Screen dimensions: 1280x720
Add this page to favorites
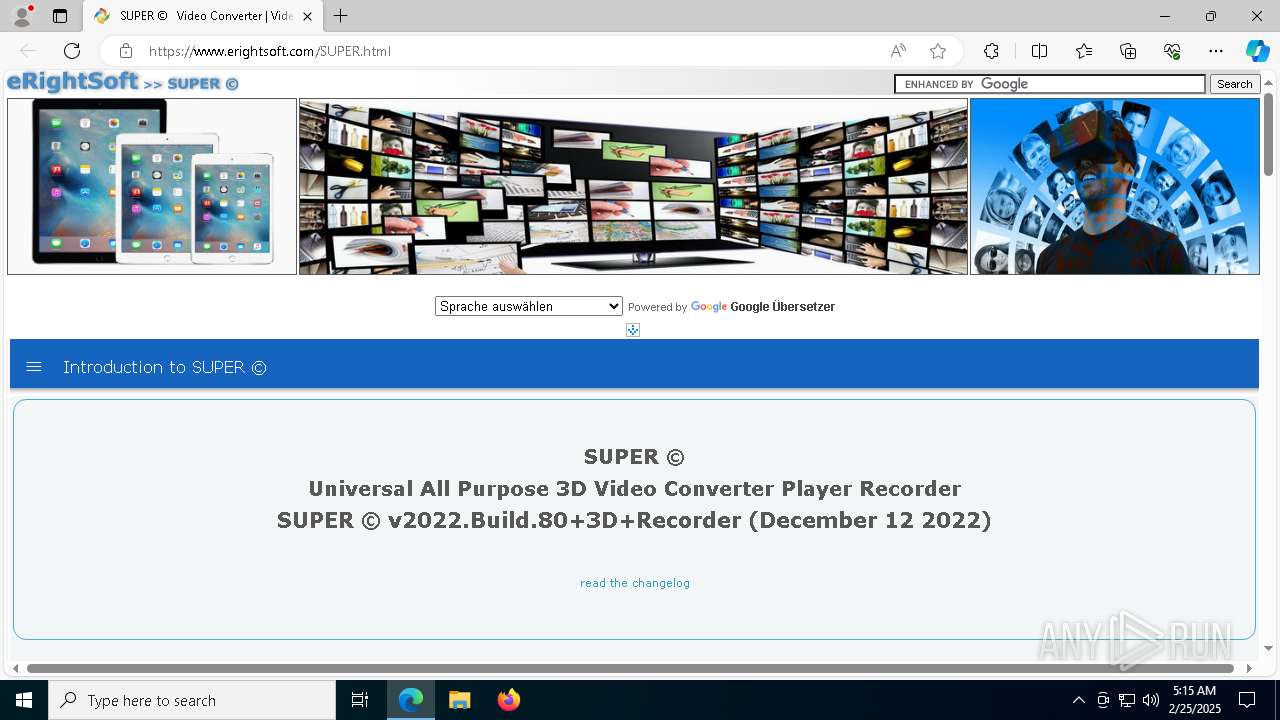[x=938, y=51]
